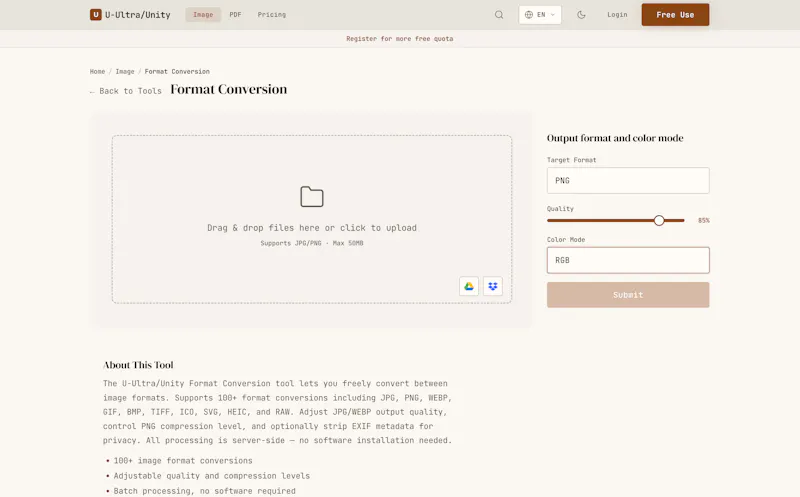Click Back to Tools link
Viewport: 800px width, 497px height.
tap(126, 91)
